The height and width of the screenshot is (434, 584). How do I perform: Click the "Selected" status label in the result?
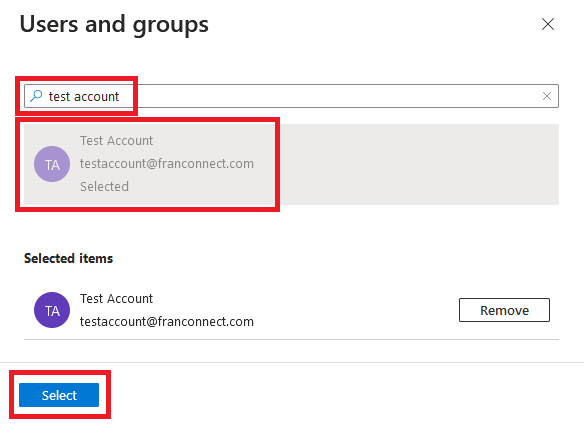(x=104, y=186)
